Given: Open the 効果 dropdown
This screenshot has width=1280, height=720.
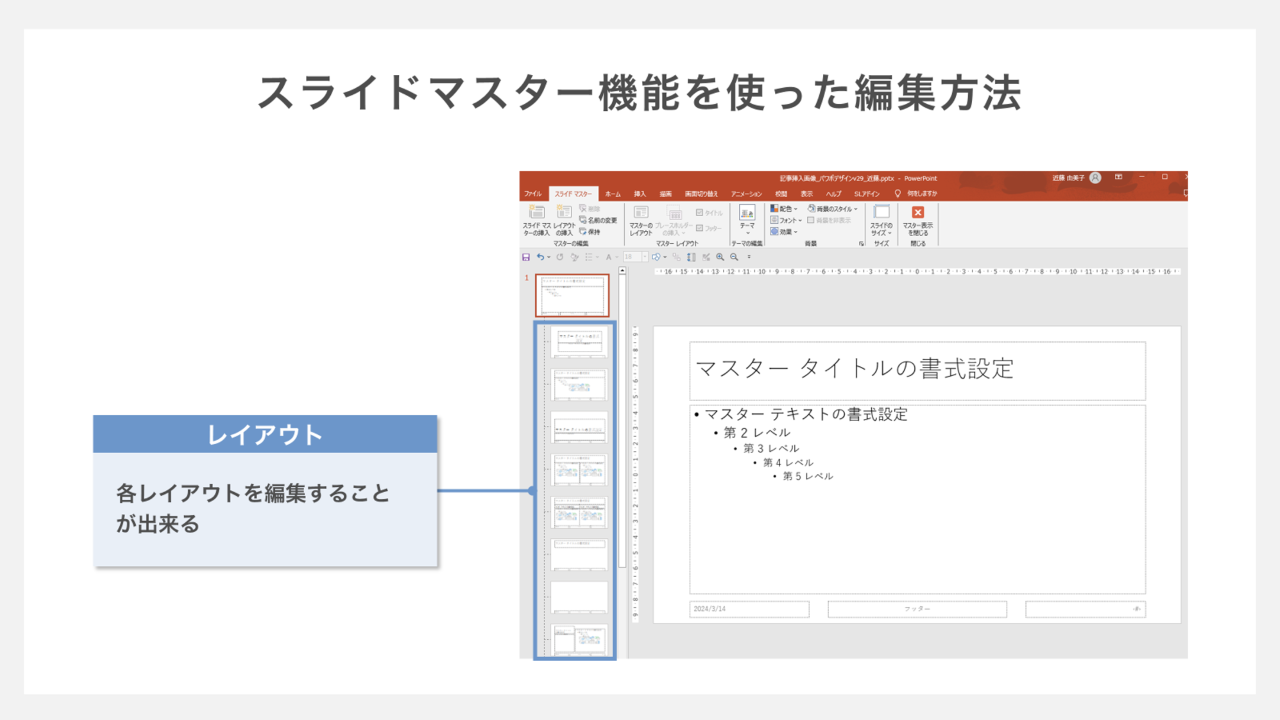Looking at the screenshot, I should 785,232.
